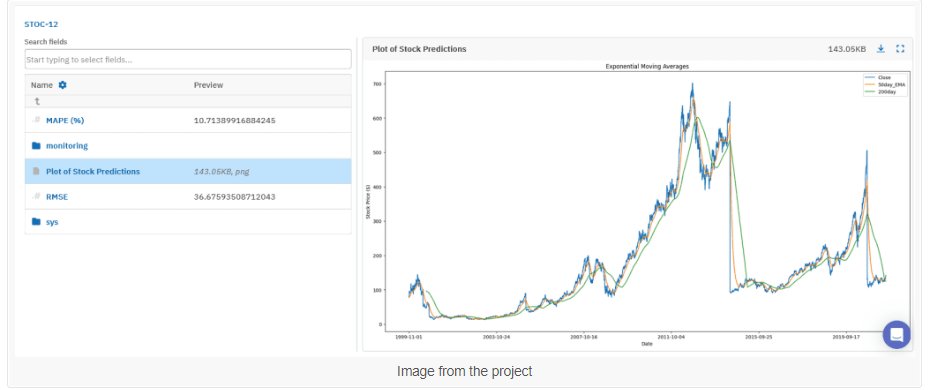
Task: Open the monitoring folder
Action: [x=67, y=146]
